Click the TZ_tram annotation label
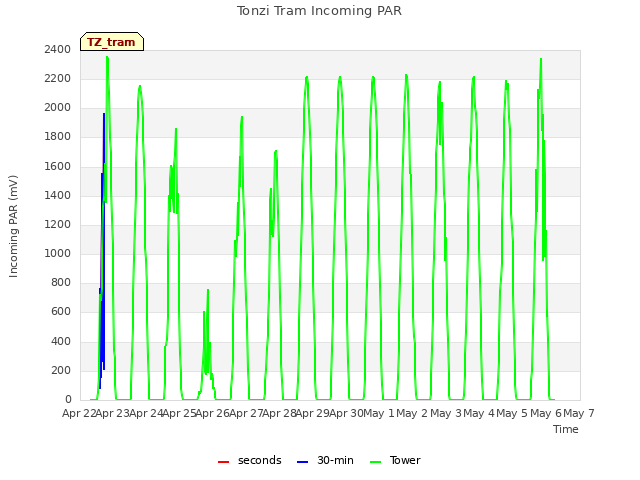Screen dimensions: 640x480 tap(111, 42)
